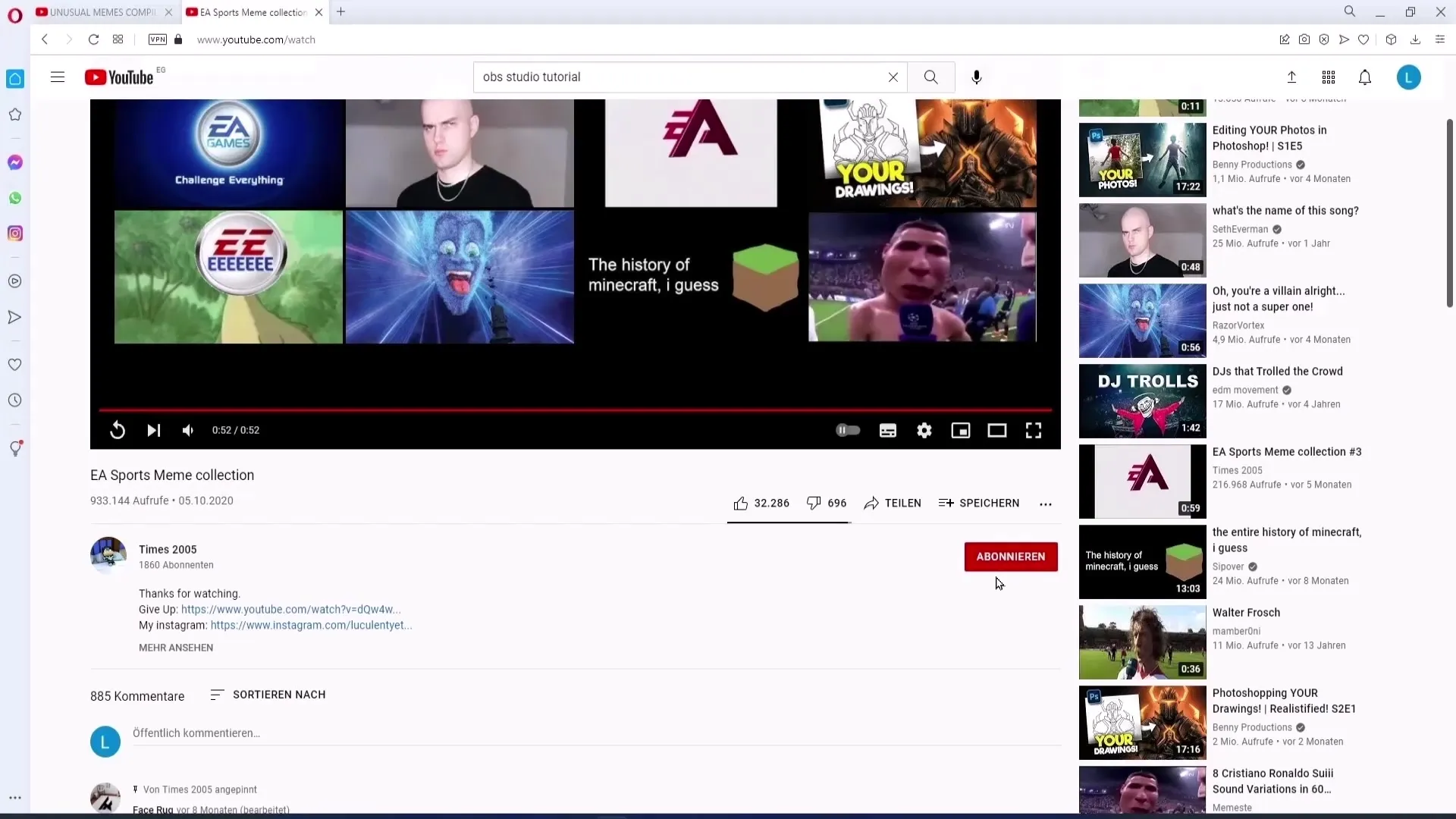Open bookmarks heart in Opera sidebar
The width and height of the screenshot is (1456, 819).
(14, 365)
